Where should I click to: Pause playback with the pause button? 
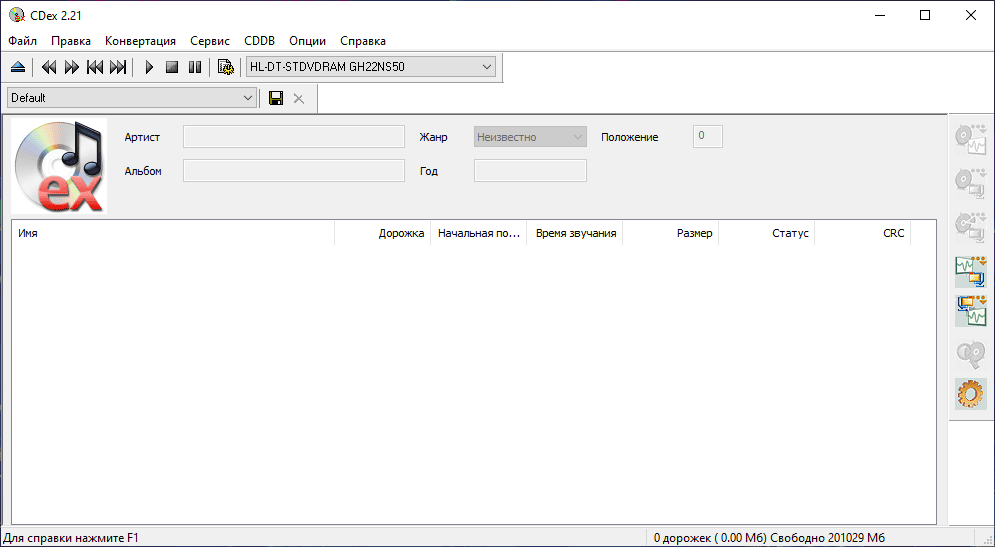point(195,67)
